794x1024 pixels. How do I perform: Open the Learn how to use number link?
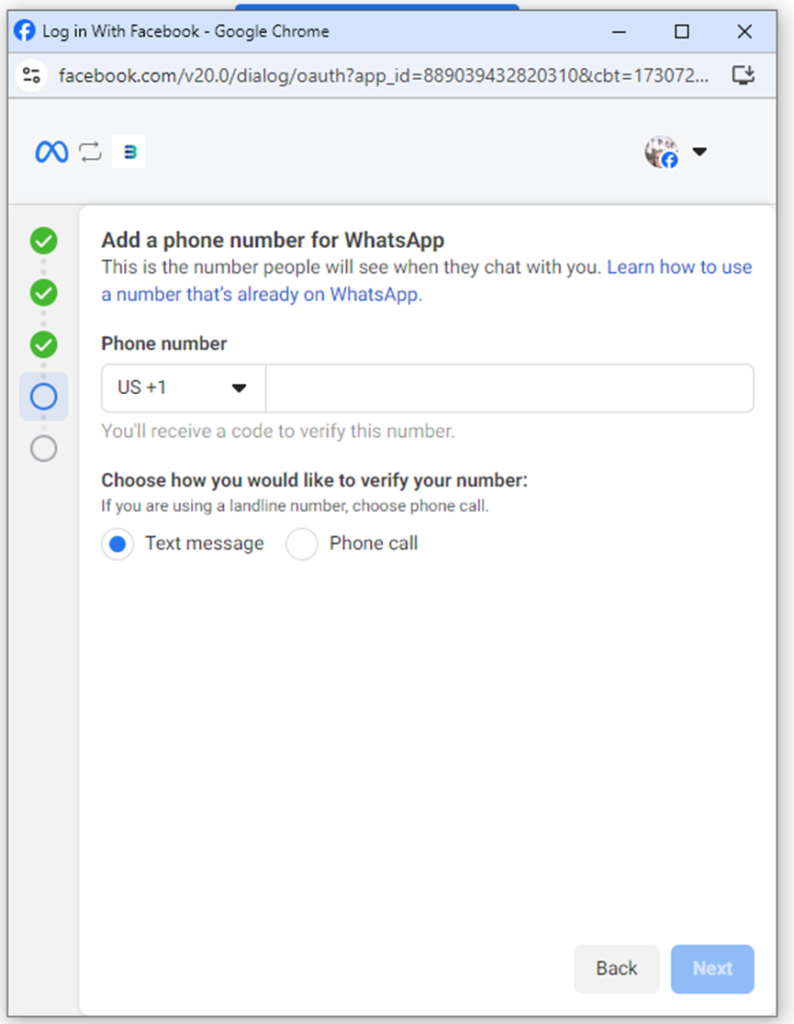(426, 281)
